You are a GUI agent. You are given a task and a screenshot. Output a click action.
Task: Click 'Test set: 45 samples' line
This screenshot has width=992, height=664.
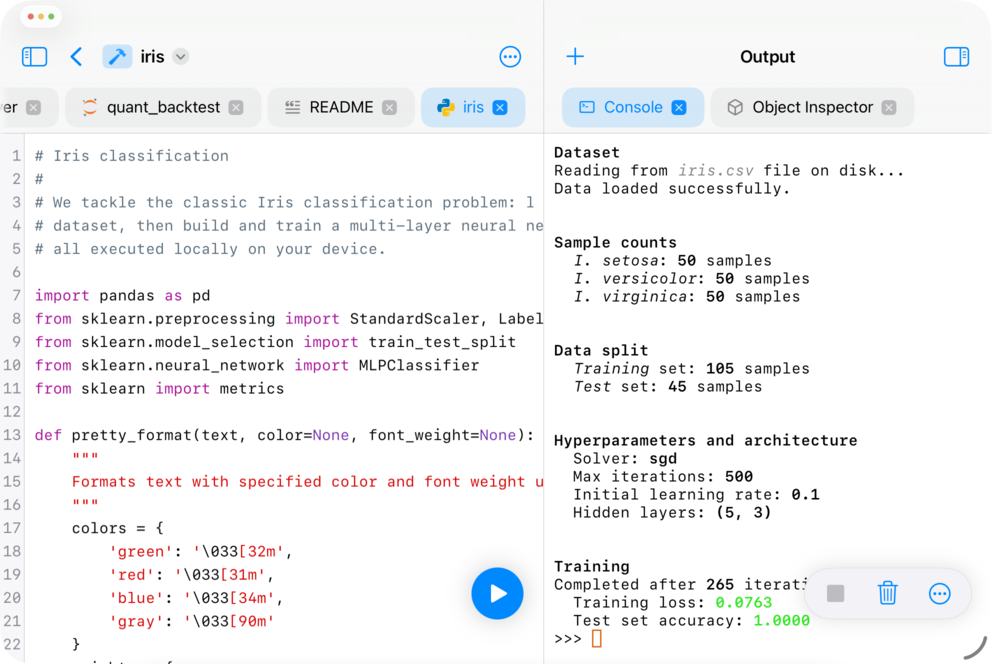[x=667, y=386]
